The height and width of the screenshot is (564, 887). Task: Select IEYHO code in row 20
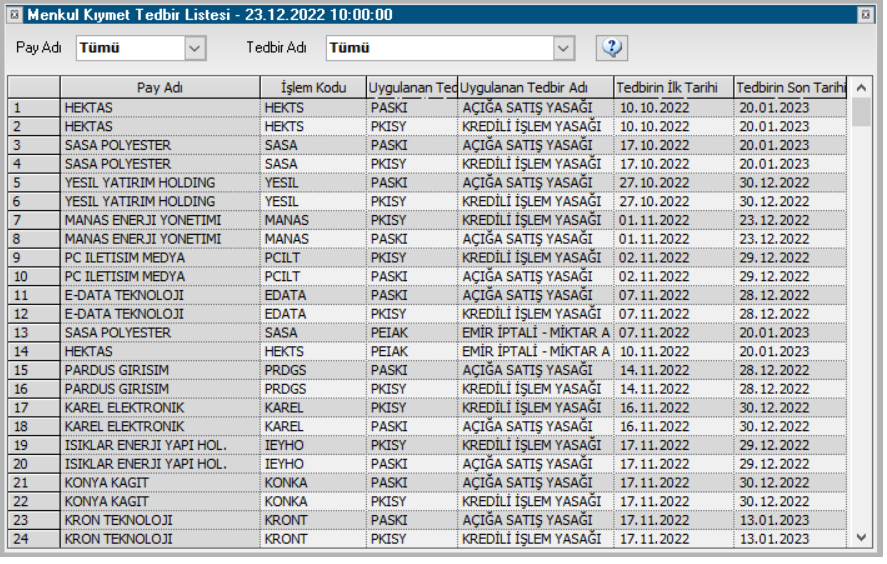point(284,463)
